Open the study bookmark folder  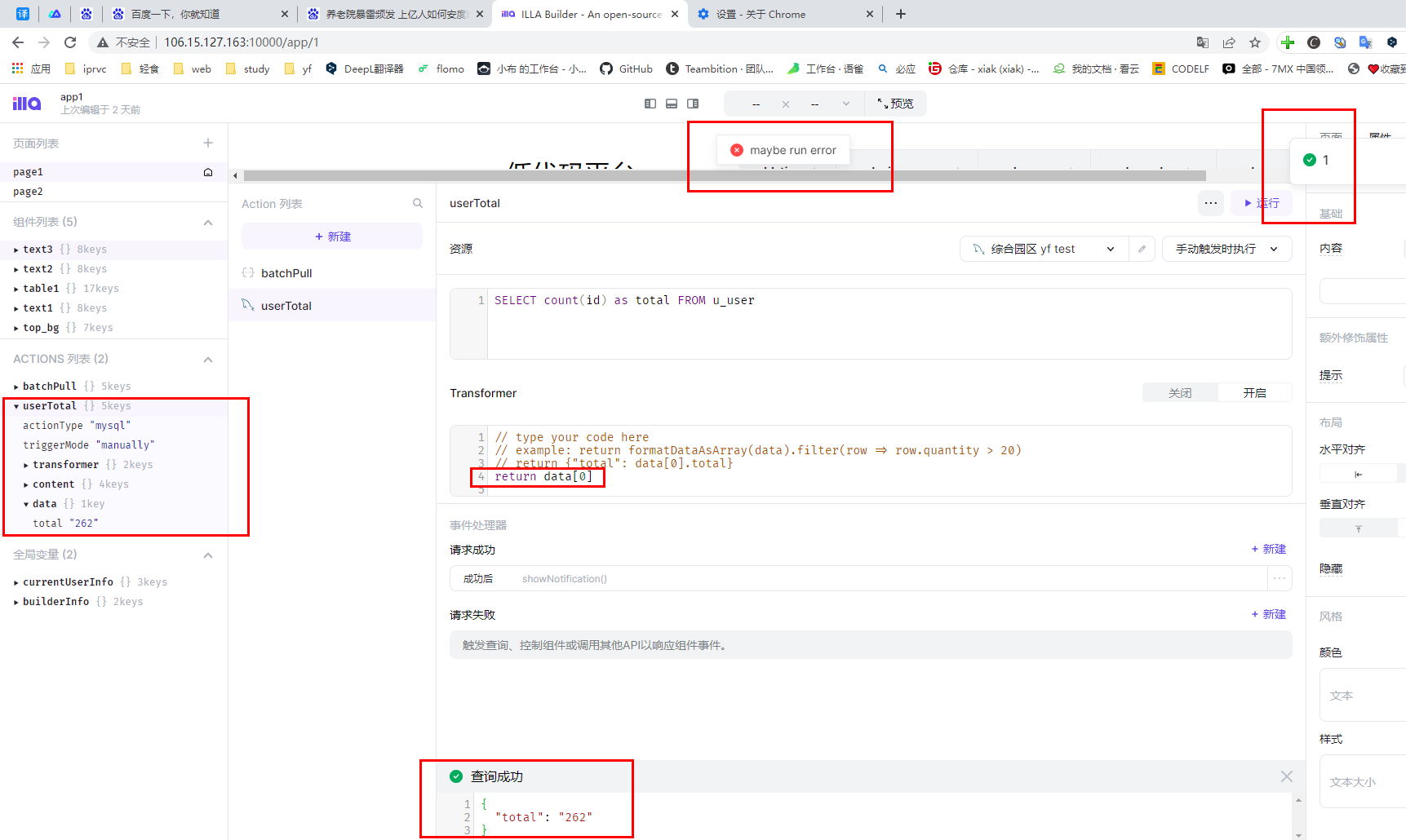click(248, 69)
